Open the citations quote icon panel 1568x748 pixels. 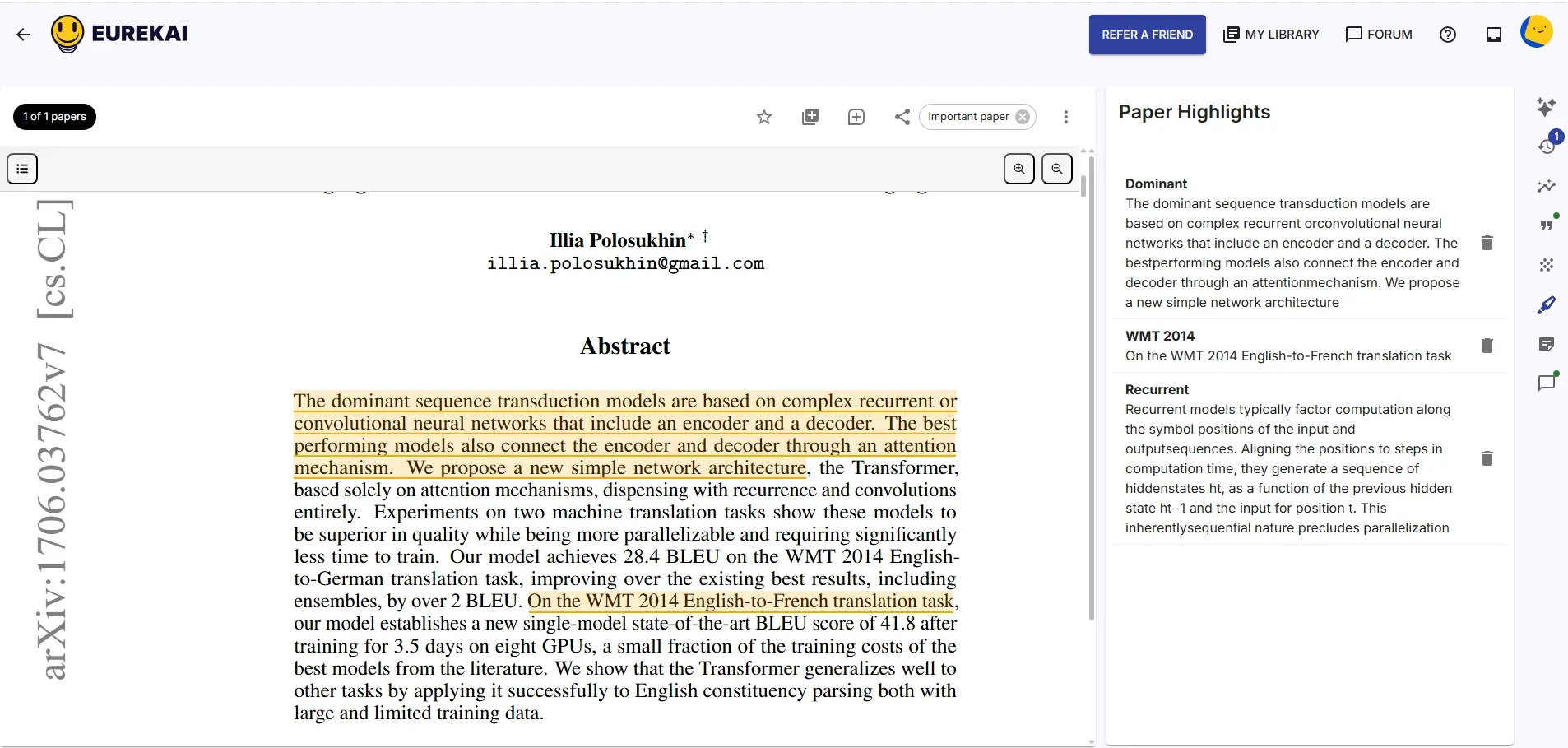point(1547,225)
